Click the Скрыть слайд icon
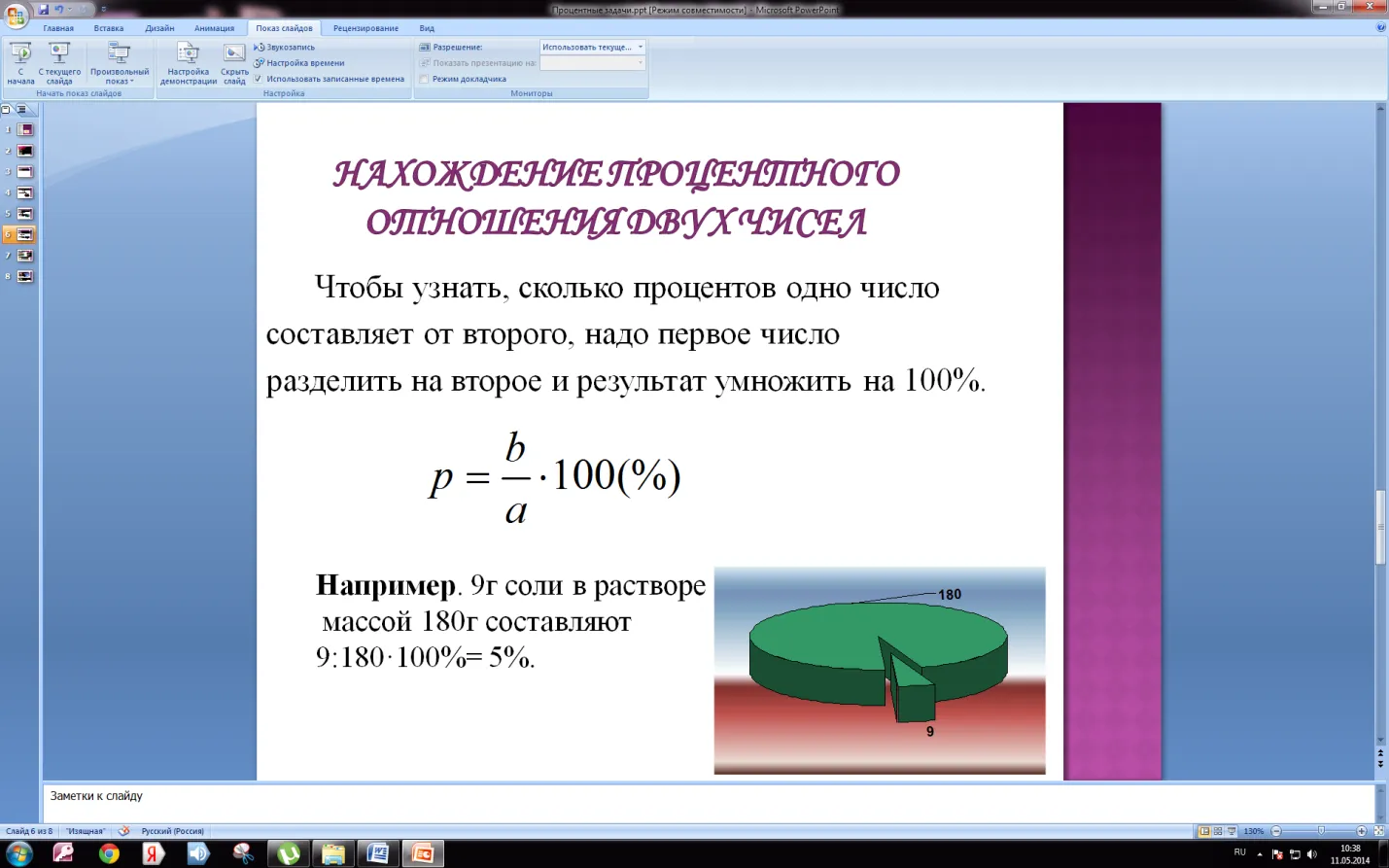 point(234,63)
